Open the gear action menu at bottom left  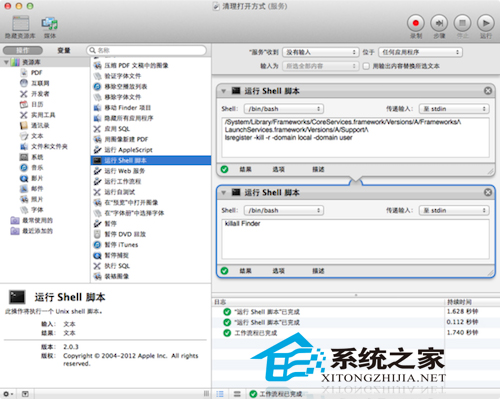8,394
